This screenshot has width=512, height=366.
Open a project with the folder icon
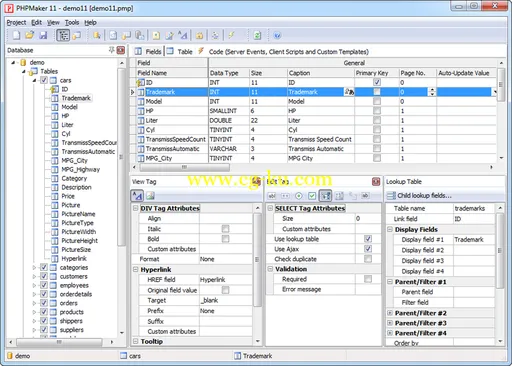click(x=30, y=35)
